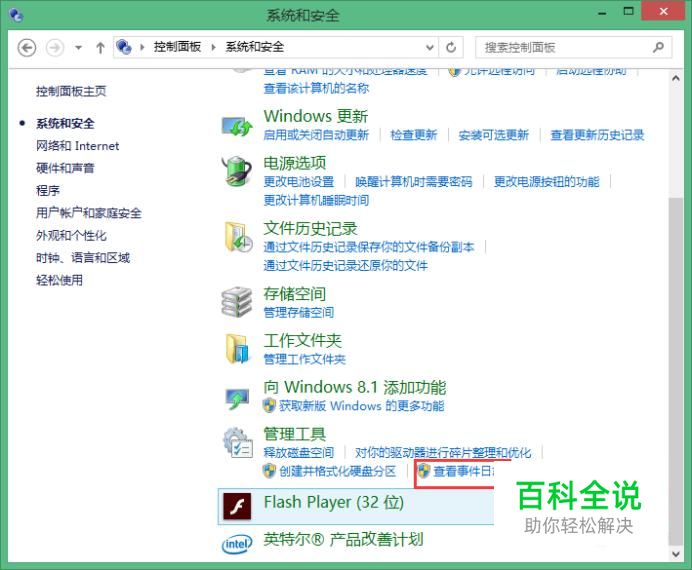Click 通过文件历史记录保存你的文件备份副本 link
This screenshot has width=692, height=570.
369,247
